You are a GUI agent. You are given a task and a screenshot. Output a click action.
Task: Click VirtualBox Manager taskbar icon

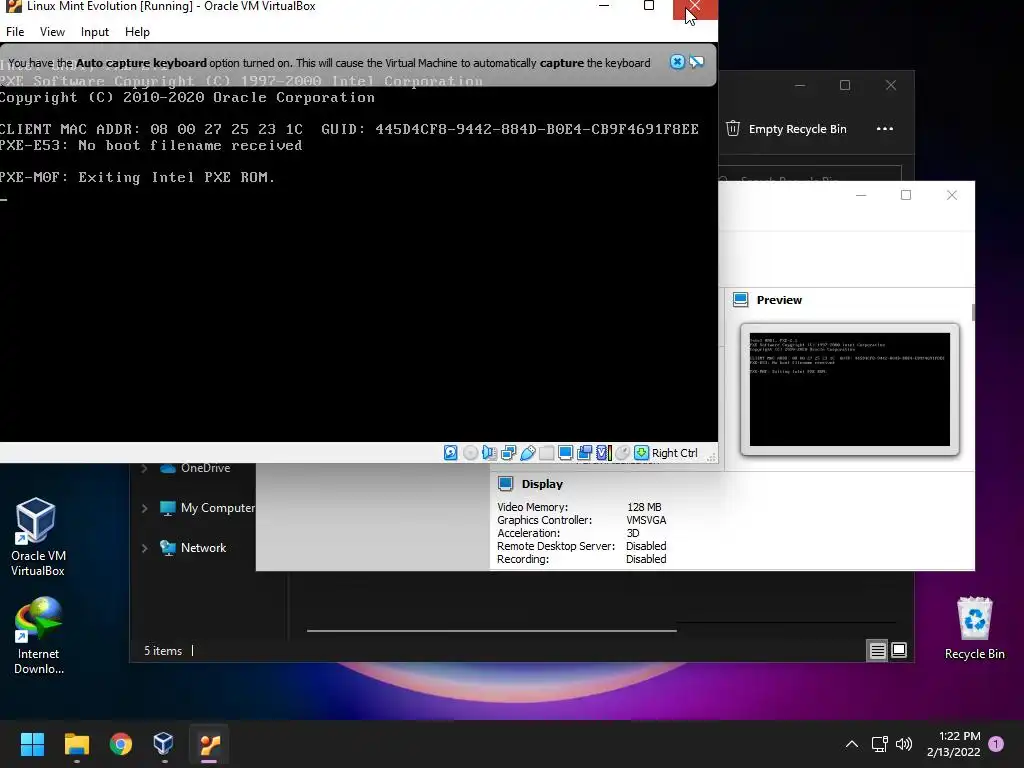click(x=164, y=744)
